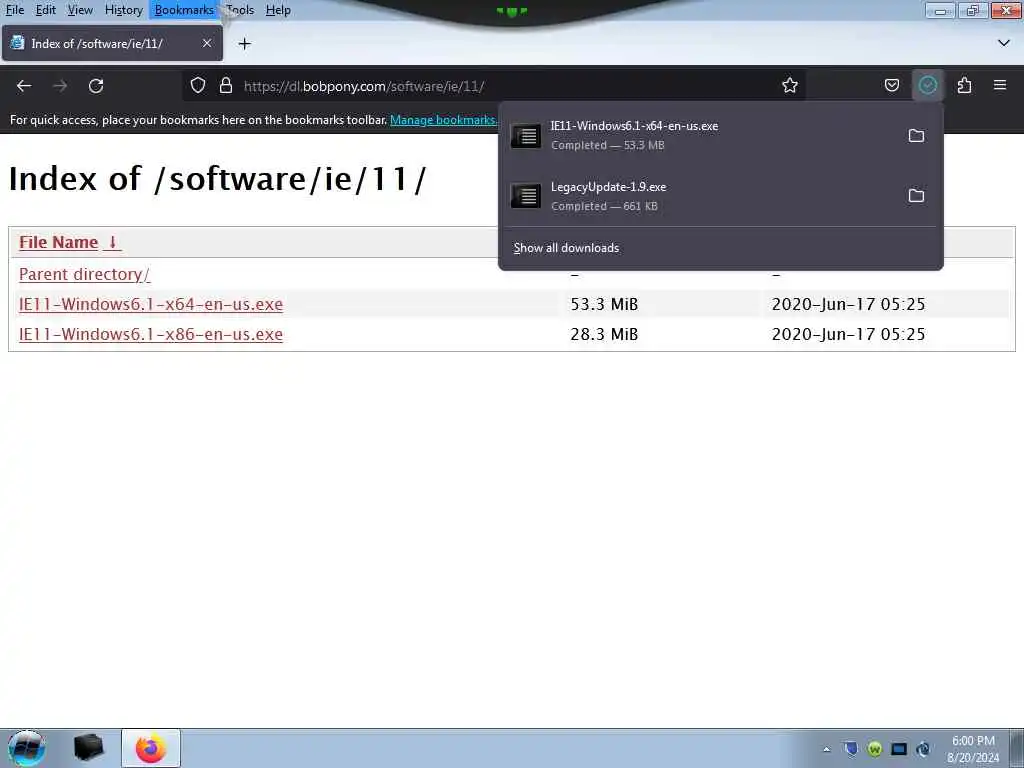Image resolution: width=1024 pixels, height=768 pixels.
Task: Click the monitor display tray icon
Action: (899, 749)
